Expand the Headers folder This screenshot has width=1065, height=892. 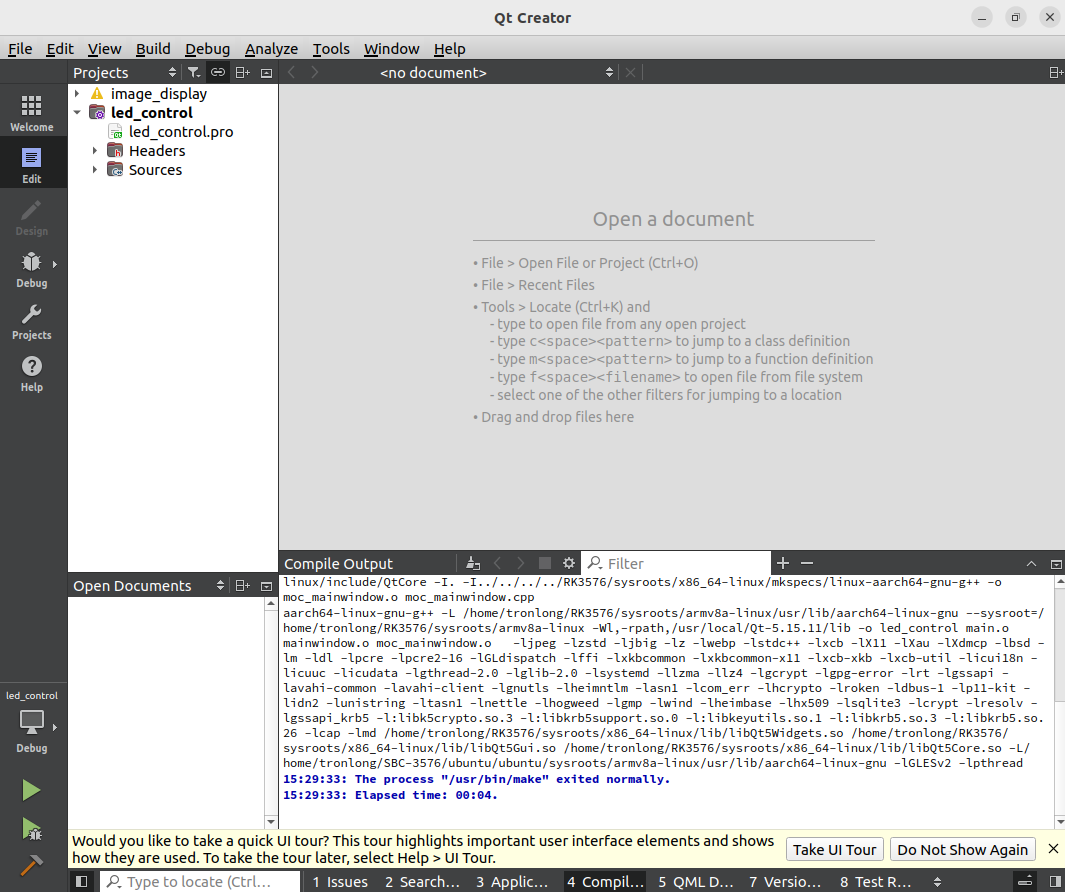[95, 151]
